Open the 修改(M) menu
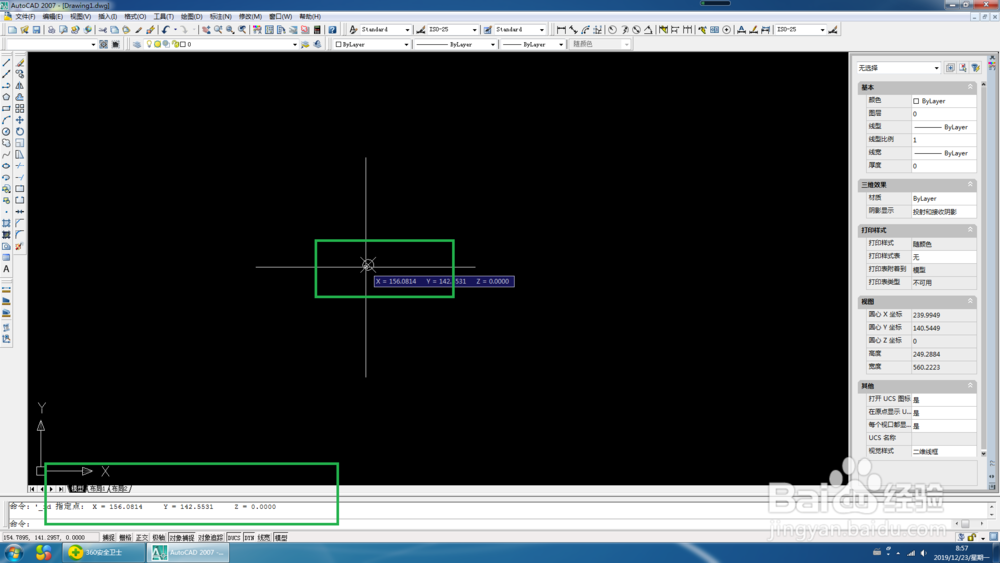 coord(250,17)
